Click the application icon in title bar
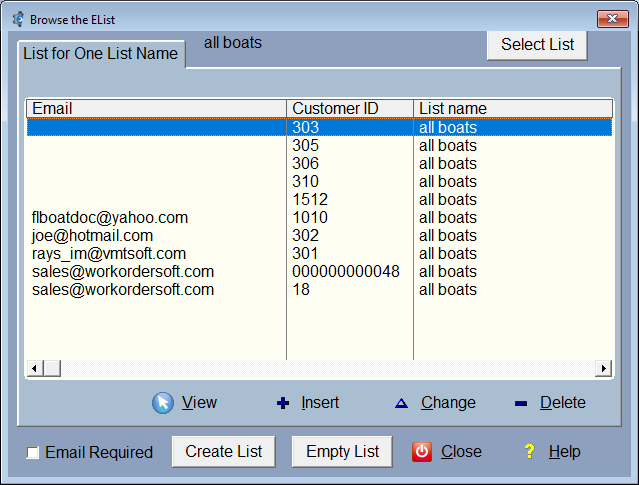Viewport: 639px width, 485px height. pyautogui.click(x=18, y=19)
